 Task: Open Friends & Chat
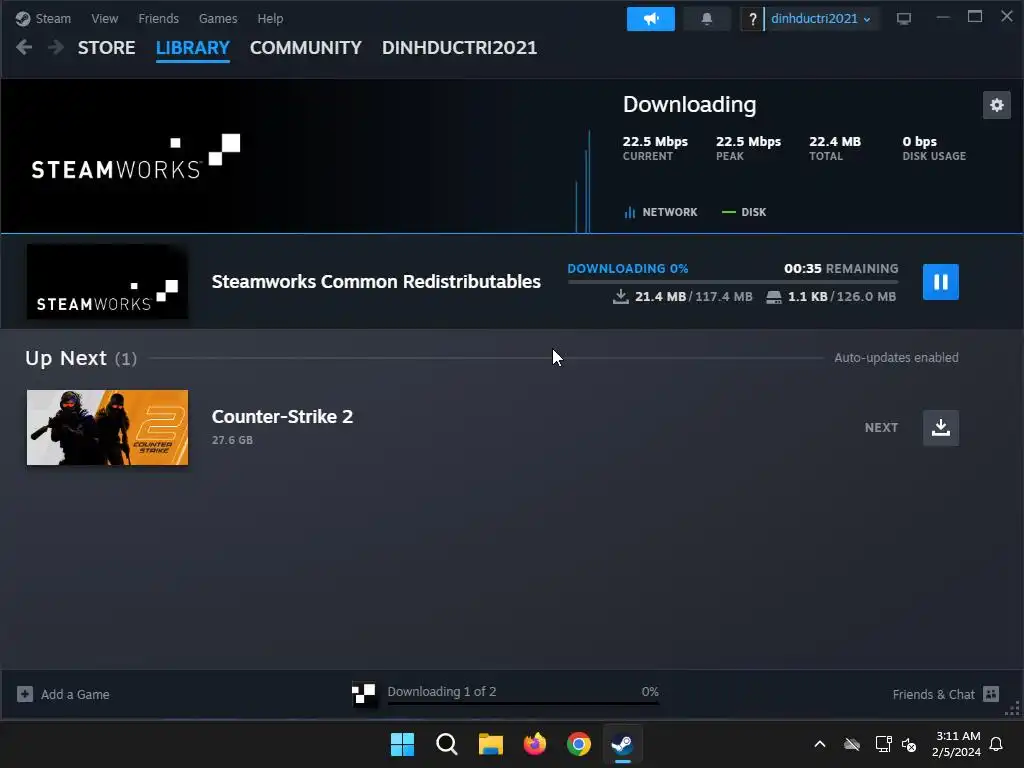(x=933, y=694)
